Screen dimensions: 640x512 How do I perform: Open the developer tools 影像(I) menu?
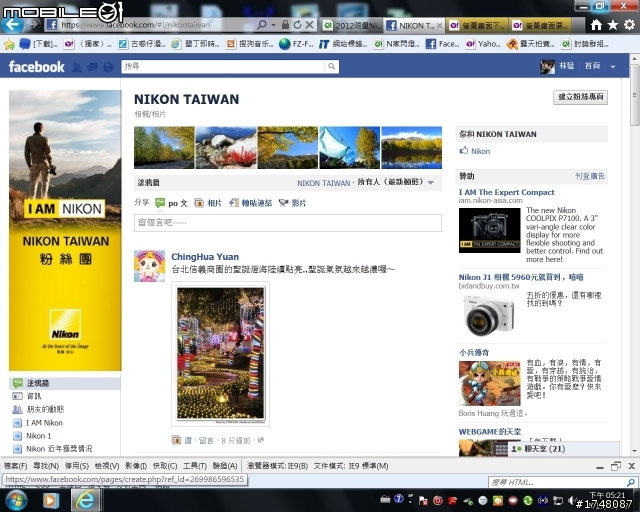point(136,466)
